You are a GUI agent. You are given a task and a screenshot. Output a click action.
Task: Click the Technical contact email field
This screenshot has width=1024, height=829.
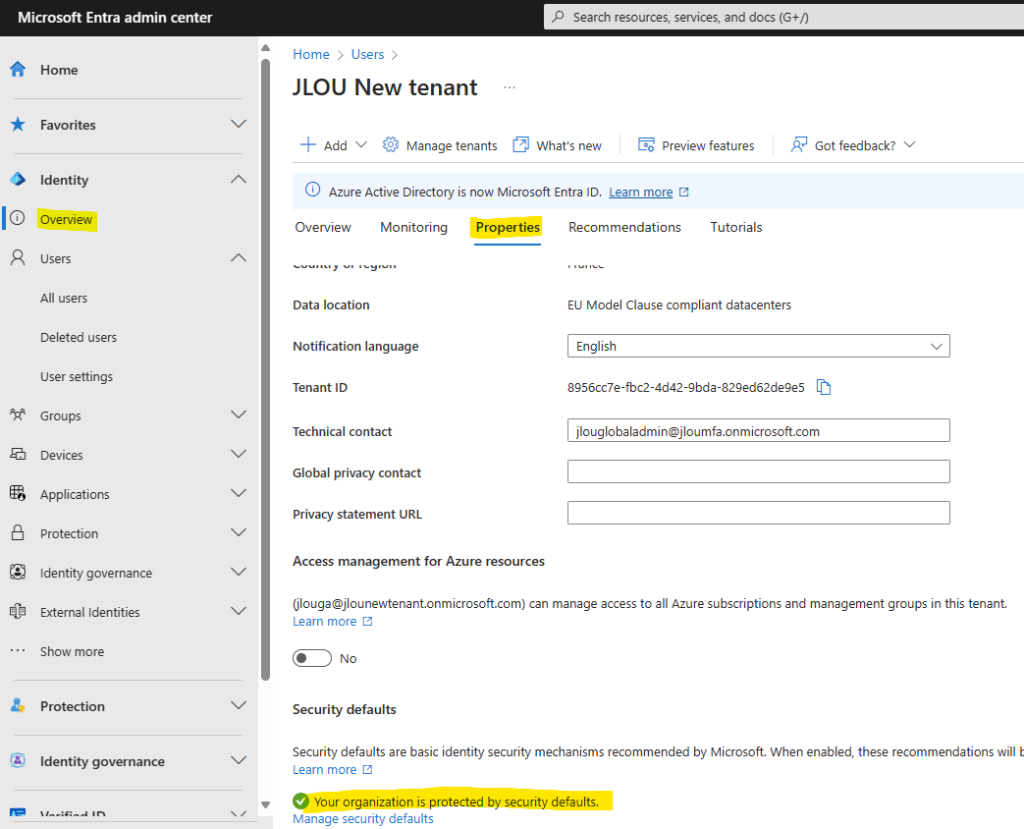(758, 431)
